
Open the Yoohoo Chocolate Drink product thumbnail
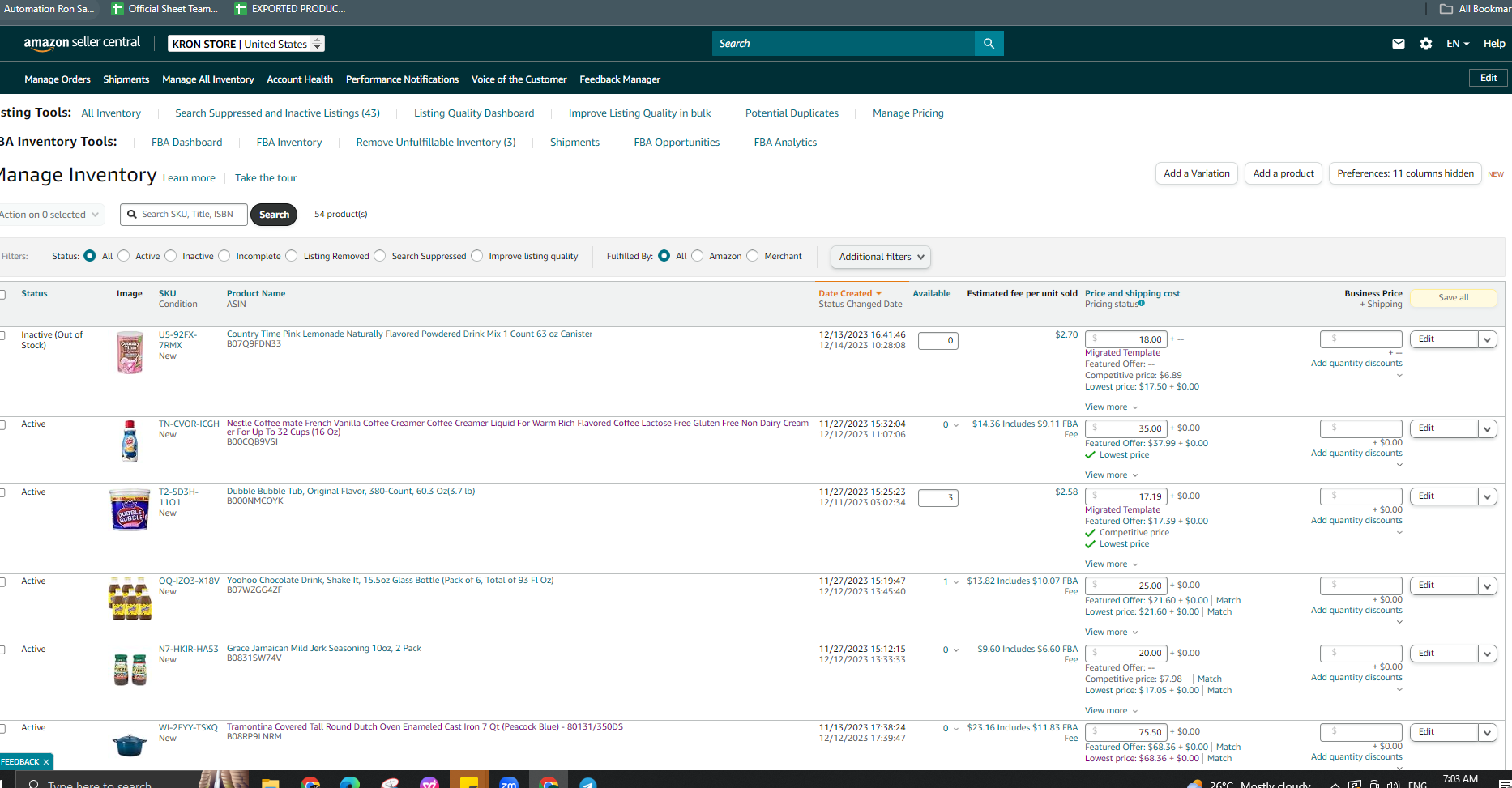[x=130, y=598]
